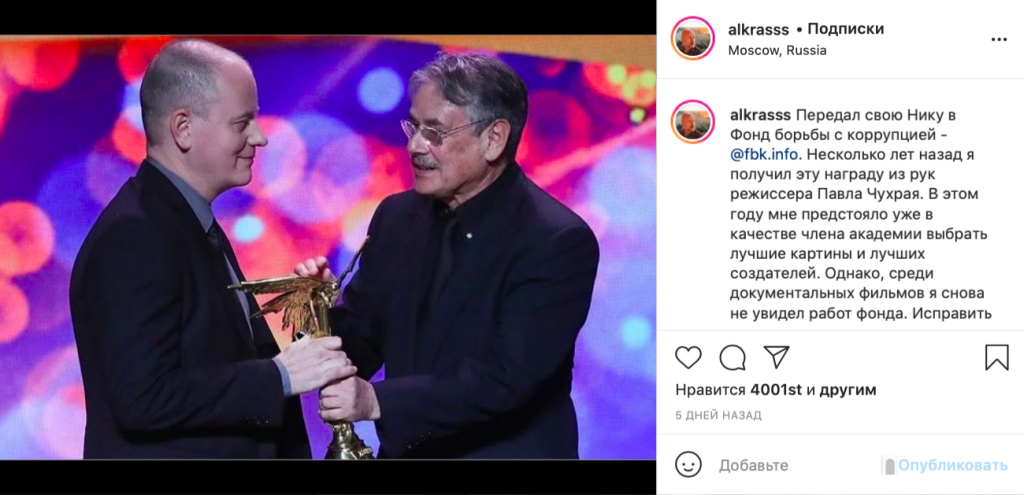Viewport: 1024px width, 495px height.
Task: Click the Опубликовать post button
Action: tap(951, 466)
